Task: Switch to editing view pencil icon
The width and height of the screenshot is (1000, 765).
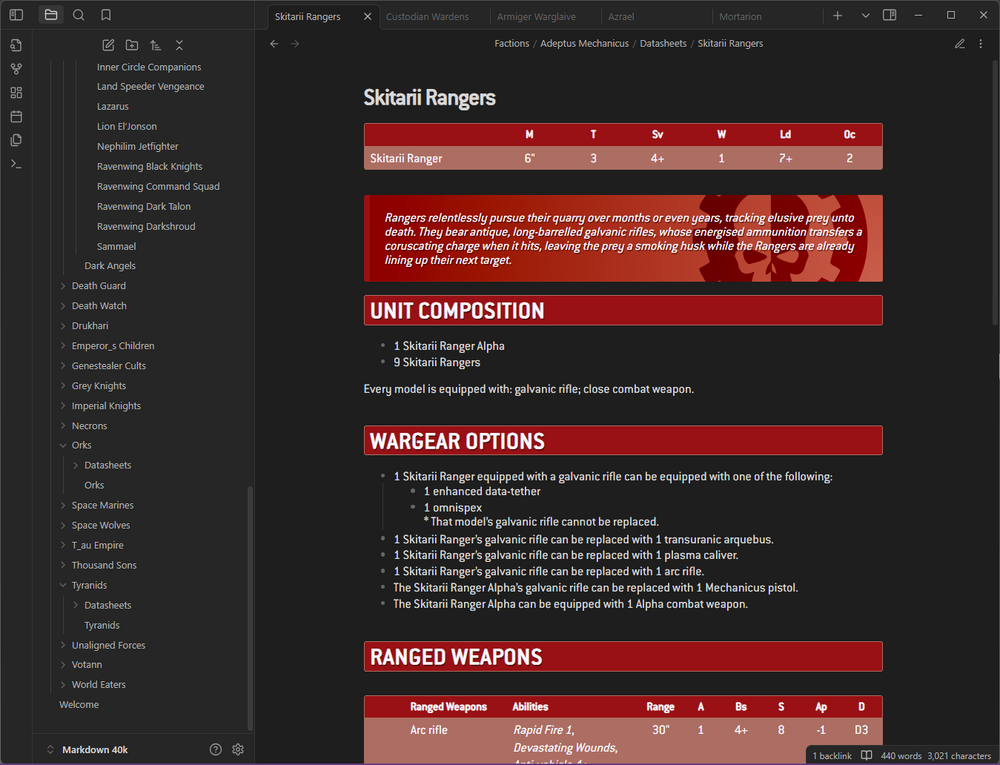Action: click(960, 43)
